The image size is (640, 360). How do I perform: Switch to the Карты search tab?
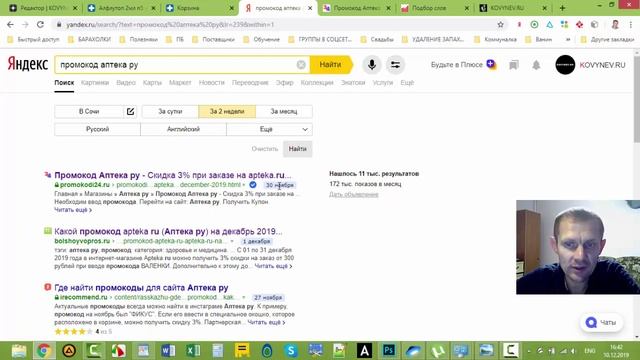[152, 82]
